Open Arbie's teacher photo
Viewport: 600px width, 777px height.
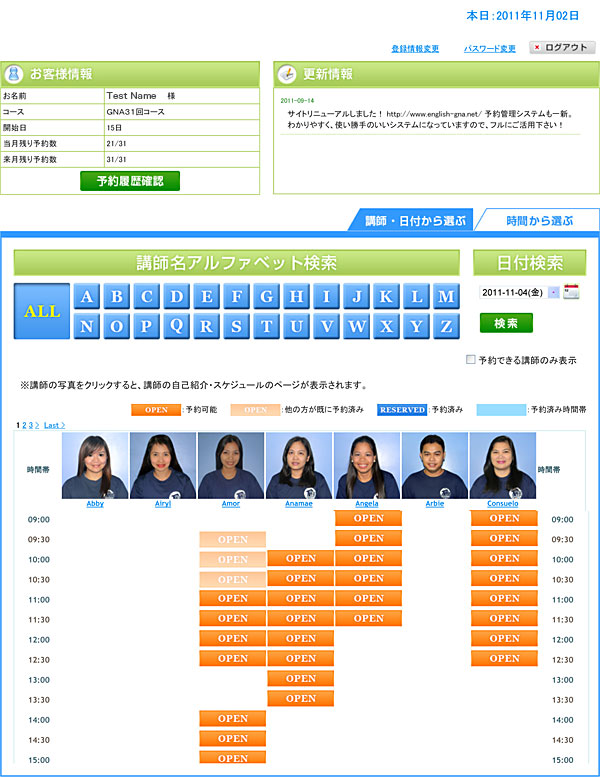(x=435, y=465)
